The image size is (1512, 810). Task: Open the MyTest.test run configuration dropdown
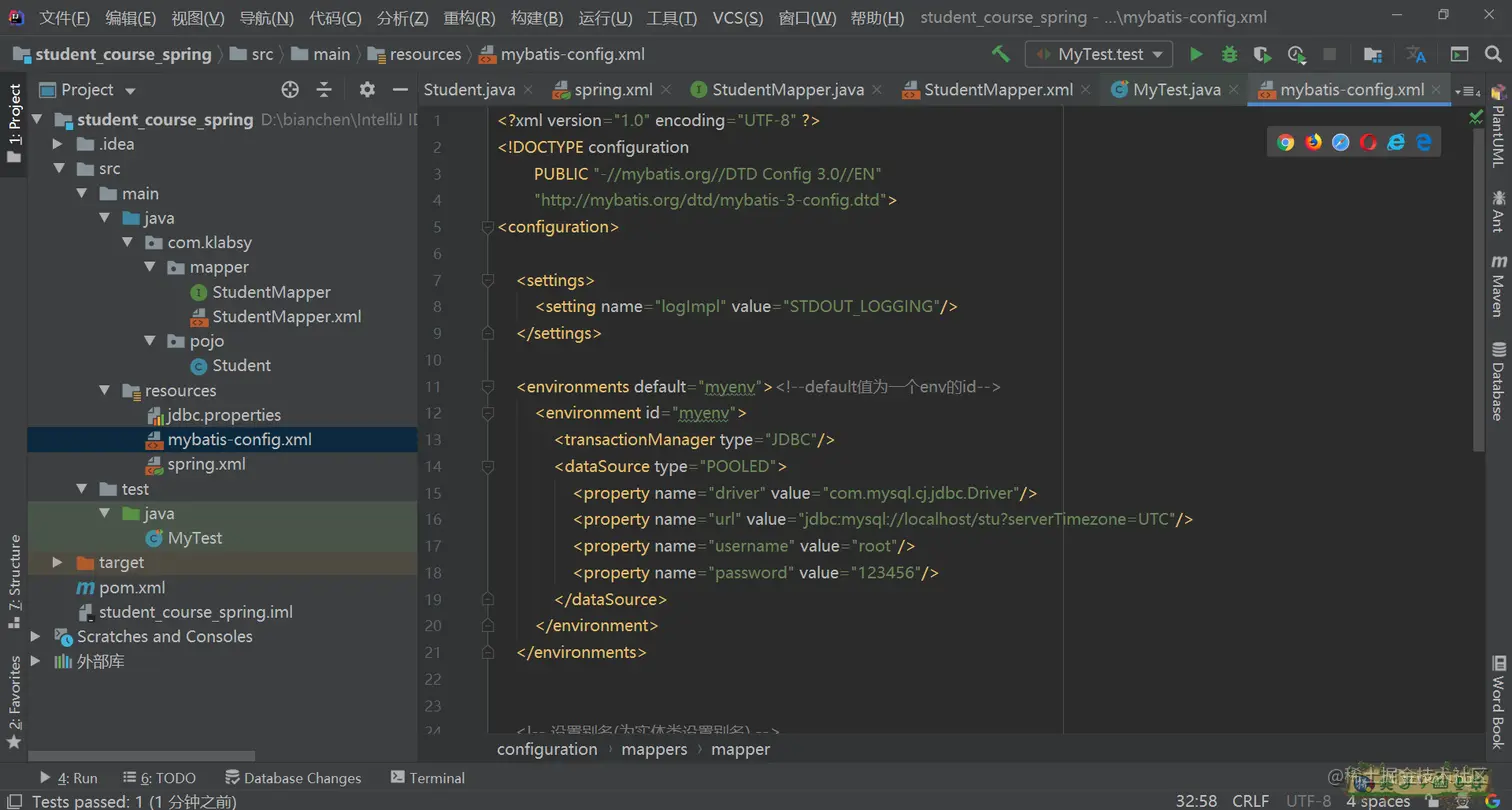click(1099, 55)
